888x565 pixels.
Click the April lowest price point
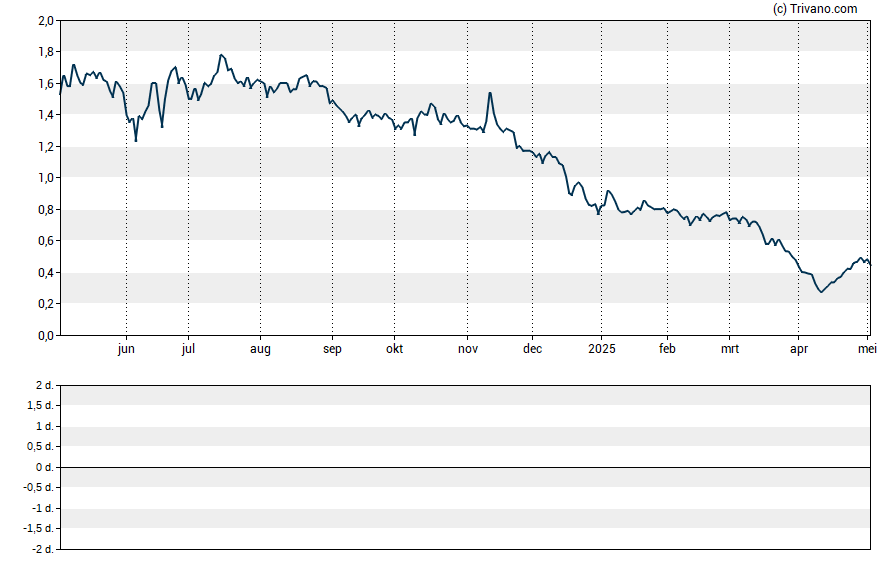(821, 292)
